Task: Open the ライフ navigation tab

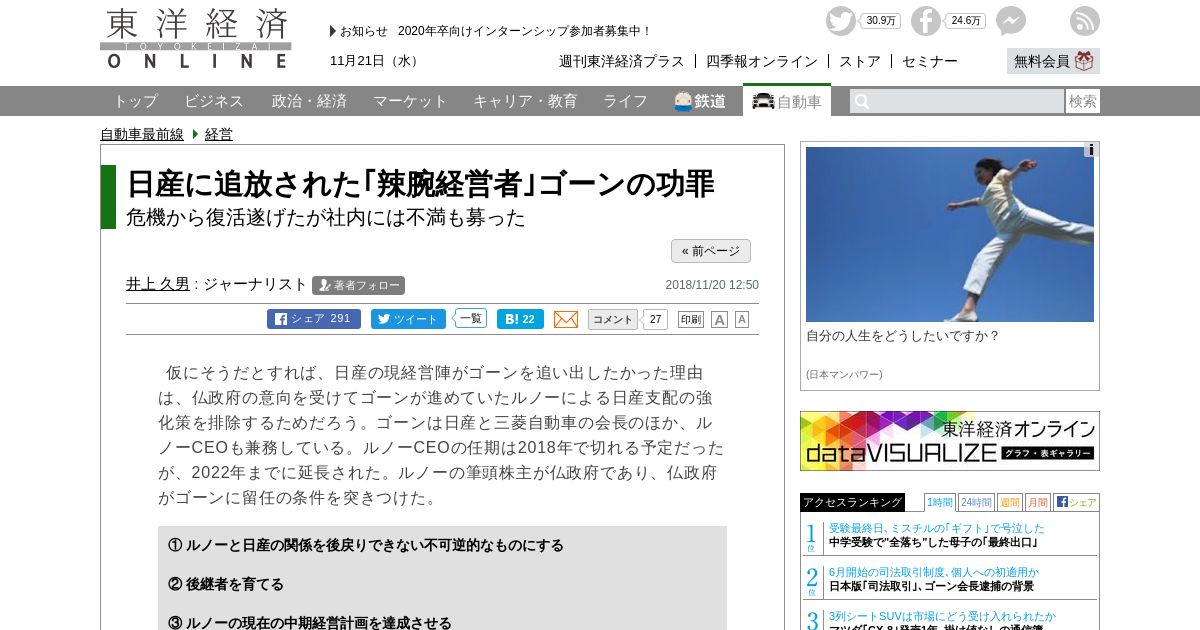Action: coord(625,101)
